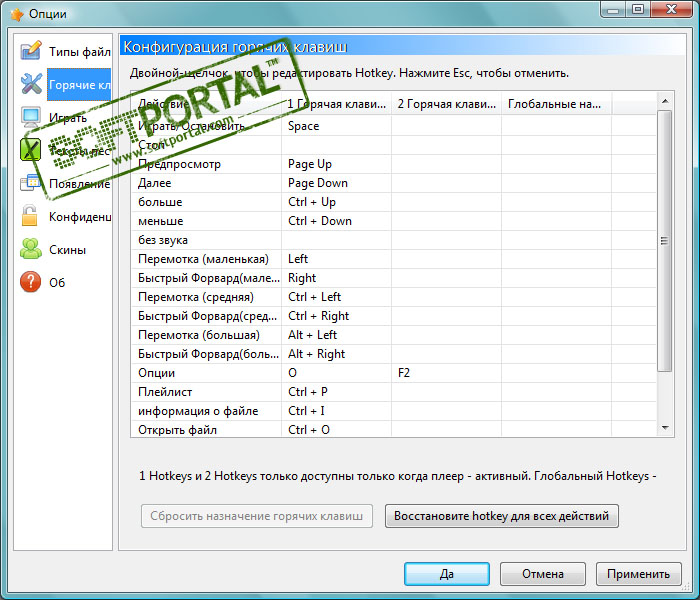The height and width of the screenshot is (600, 700).
Task: Select the Alt + Left hotkey cell
Action: (337, 335)
